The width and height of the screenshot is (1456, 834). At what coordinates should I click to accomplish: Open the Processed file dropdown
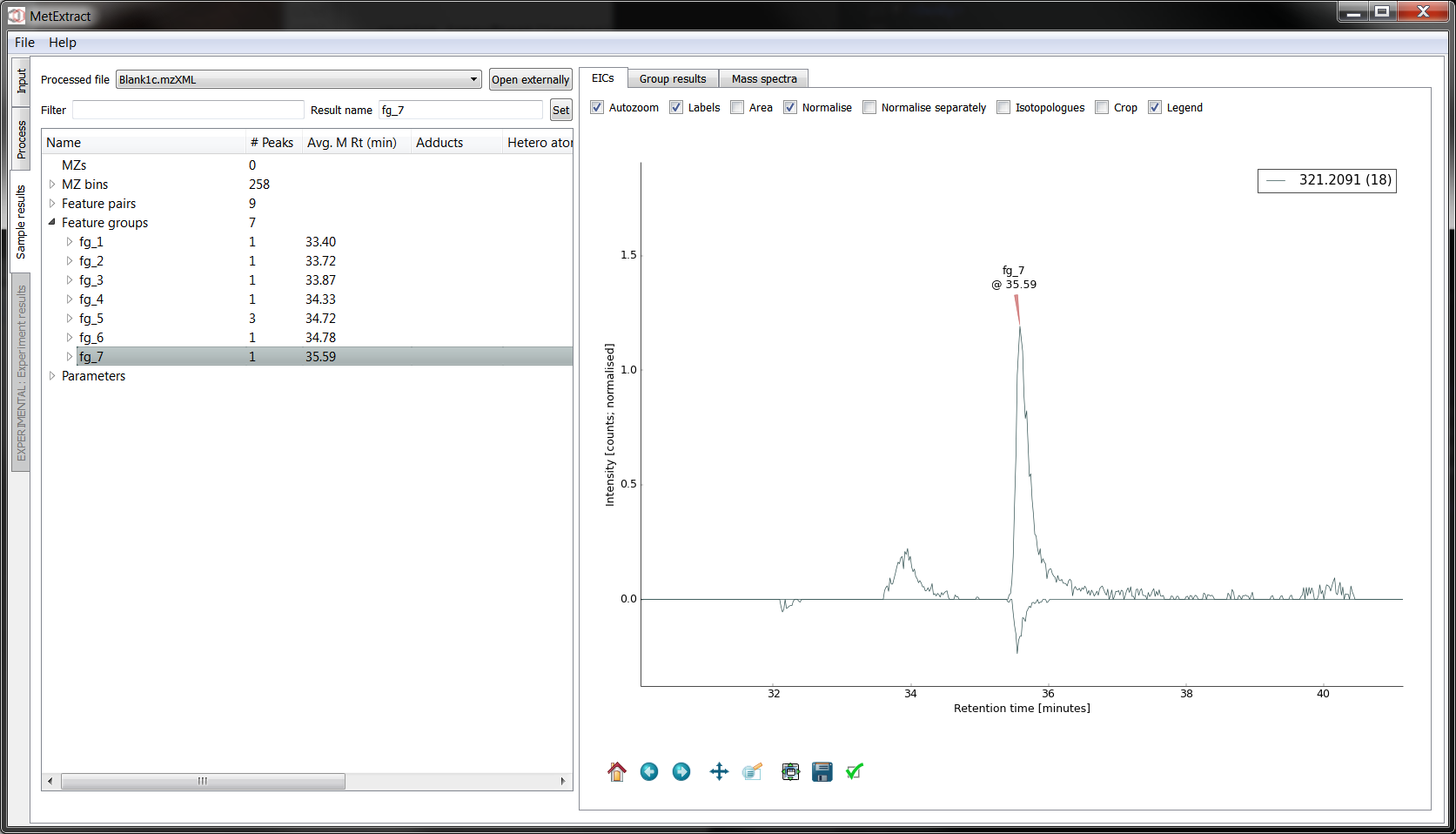click(x=299, y=79)
